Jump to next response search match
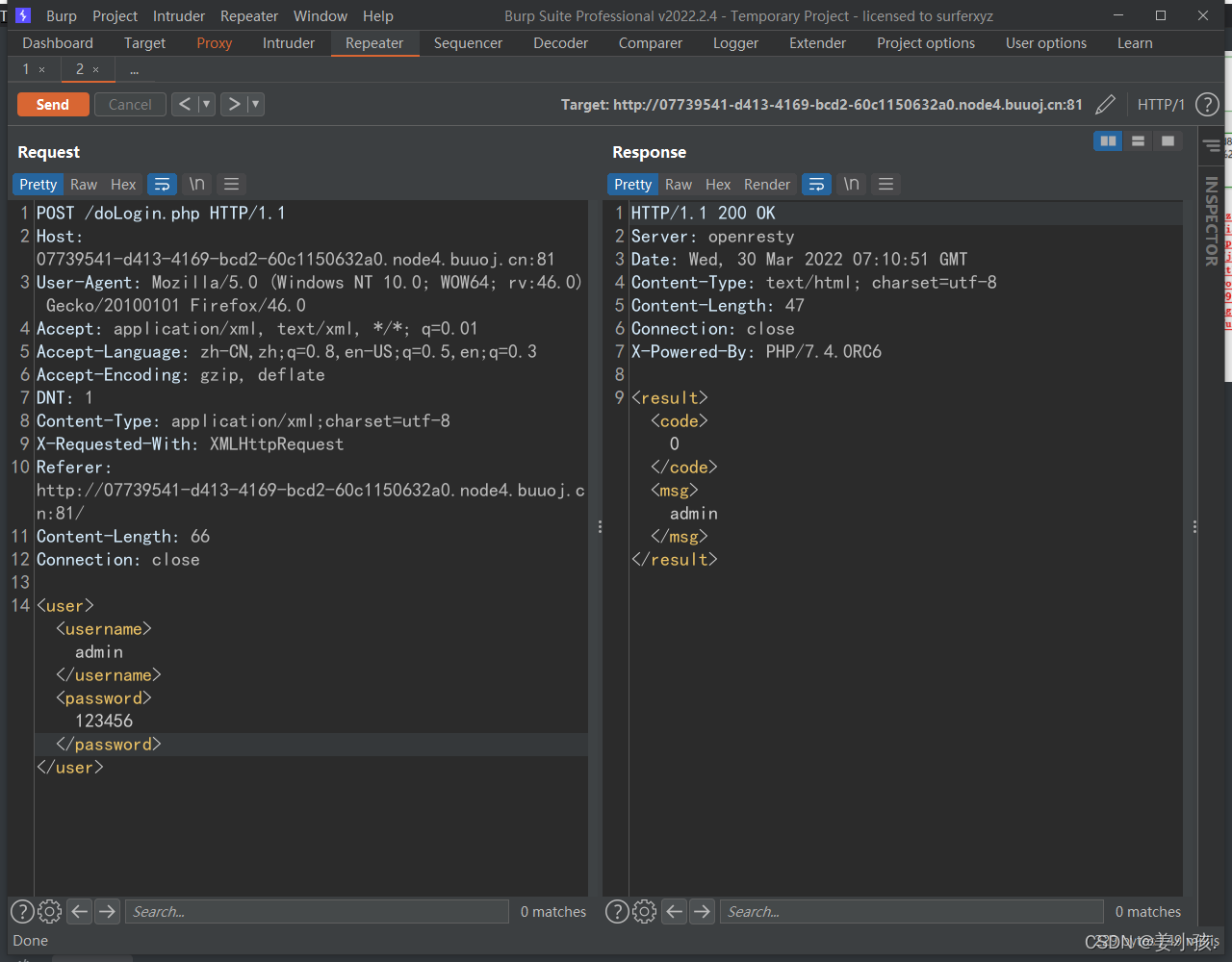This screenshot has width=1232, height=962. pos(703,912)
